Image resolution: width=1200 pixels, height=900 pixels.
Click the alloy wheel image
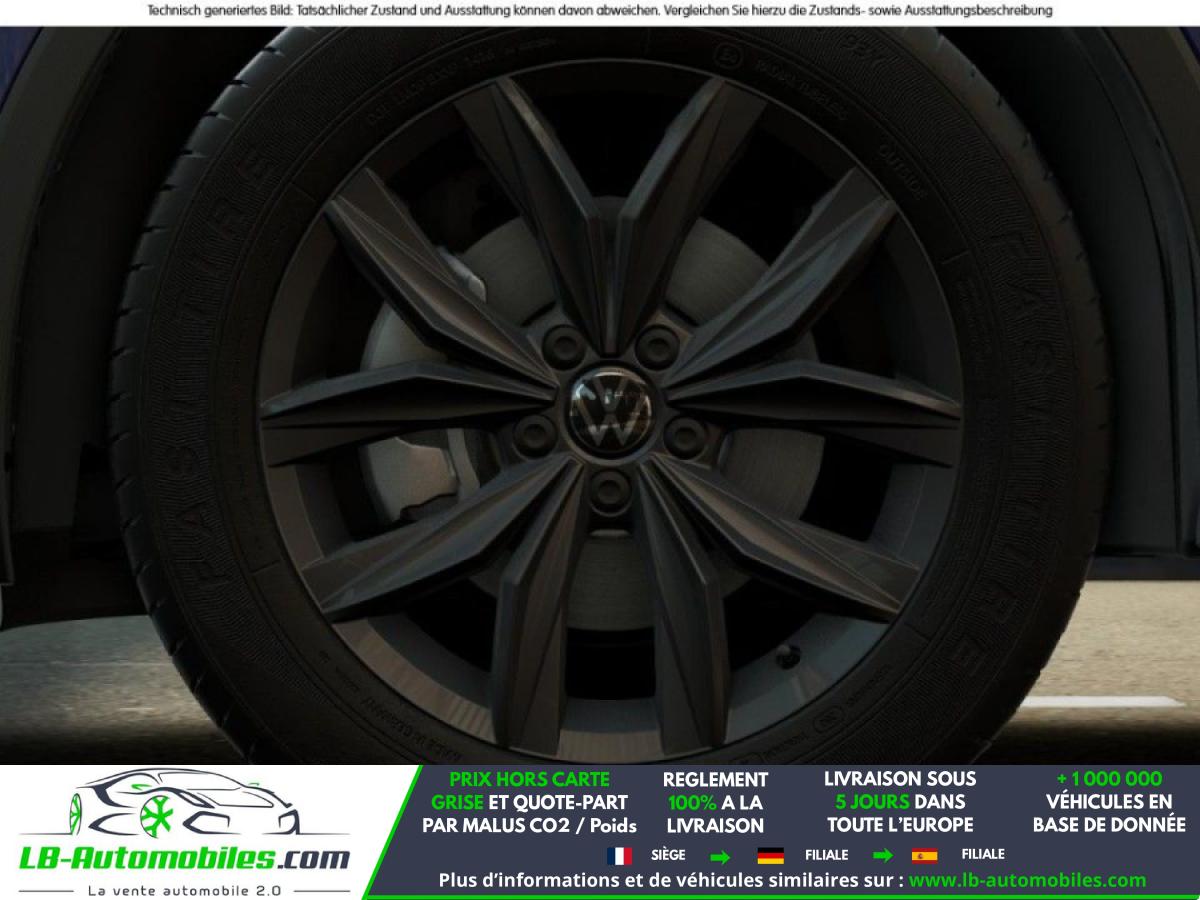click(x=611, y=410)
